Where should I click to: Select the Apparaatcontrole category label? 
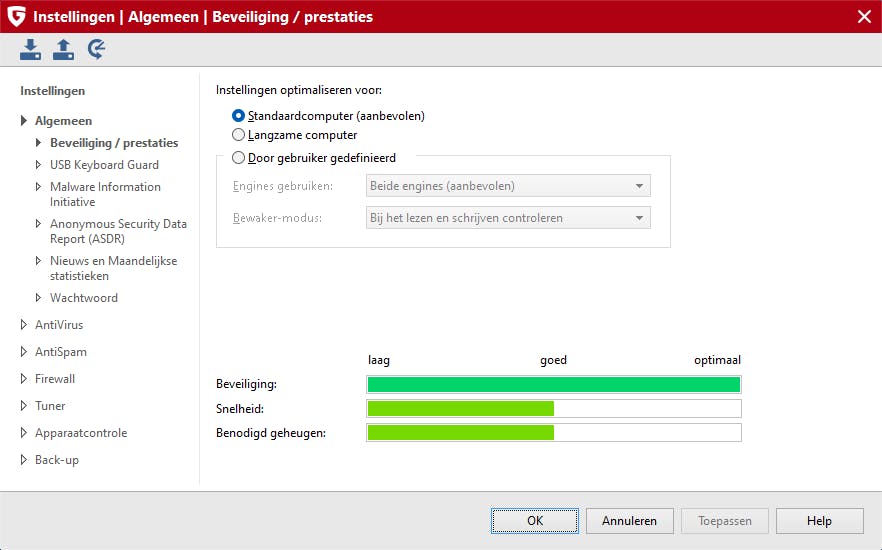coord(81,433)
